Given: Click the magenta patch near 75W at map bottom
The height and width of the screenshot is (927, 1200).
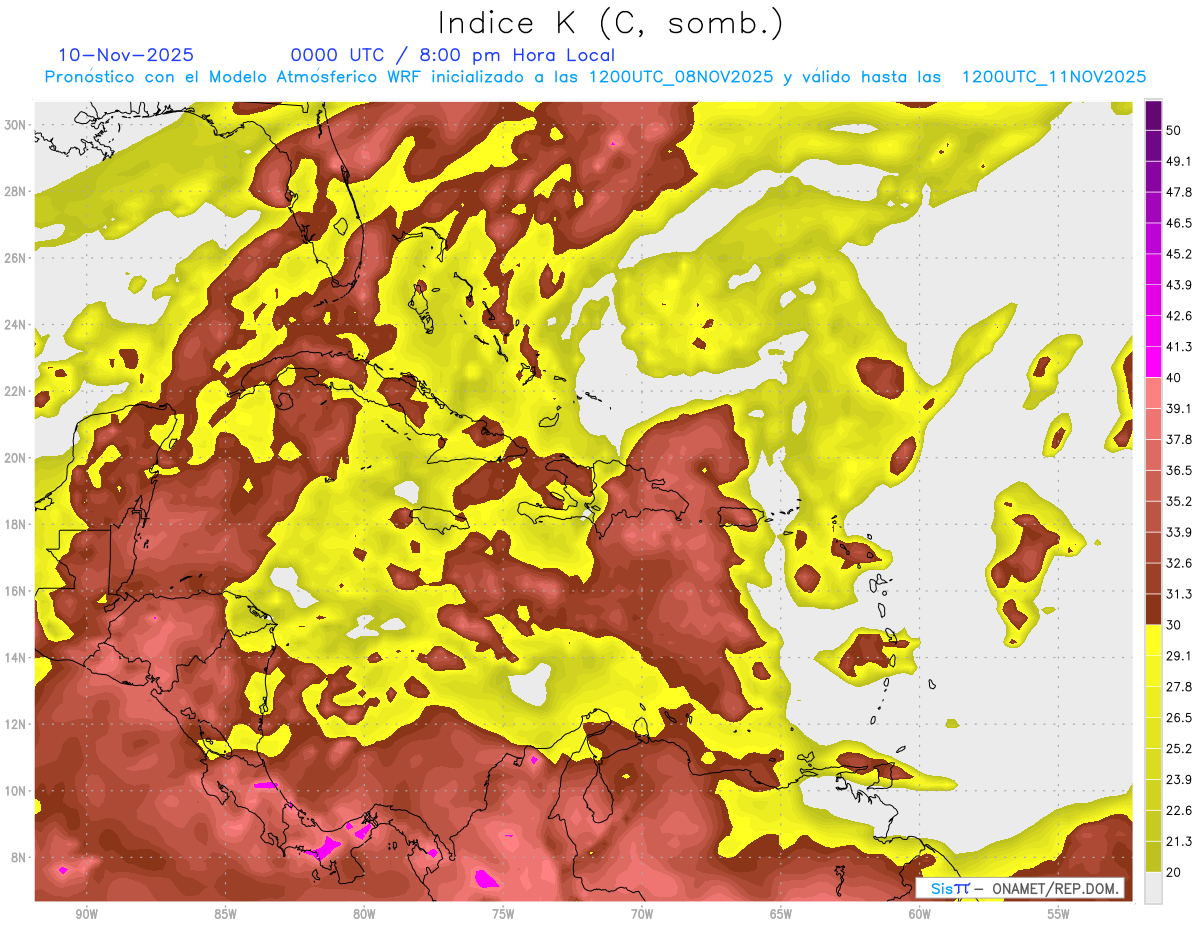Looking at the screenshot, I should click(487, 879).
